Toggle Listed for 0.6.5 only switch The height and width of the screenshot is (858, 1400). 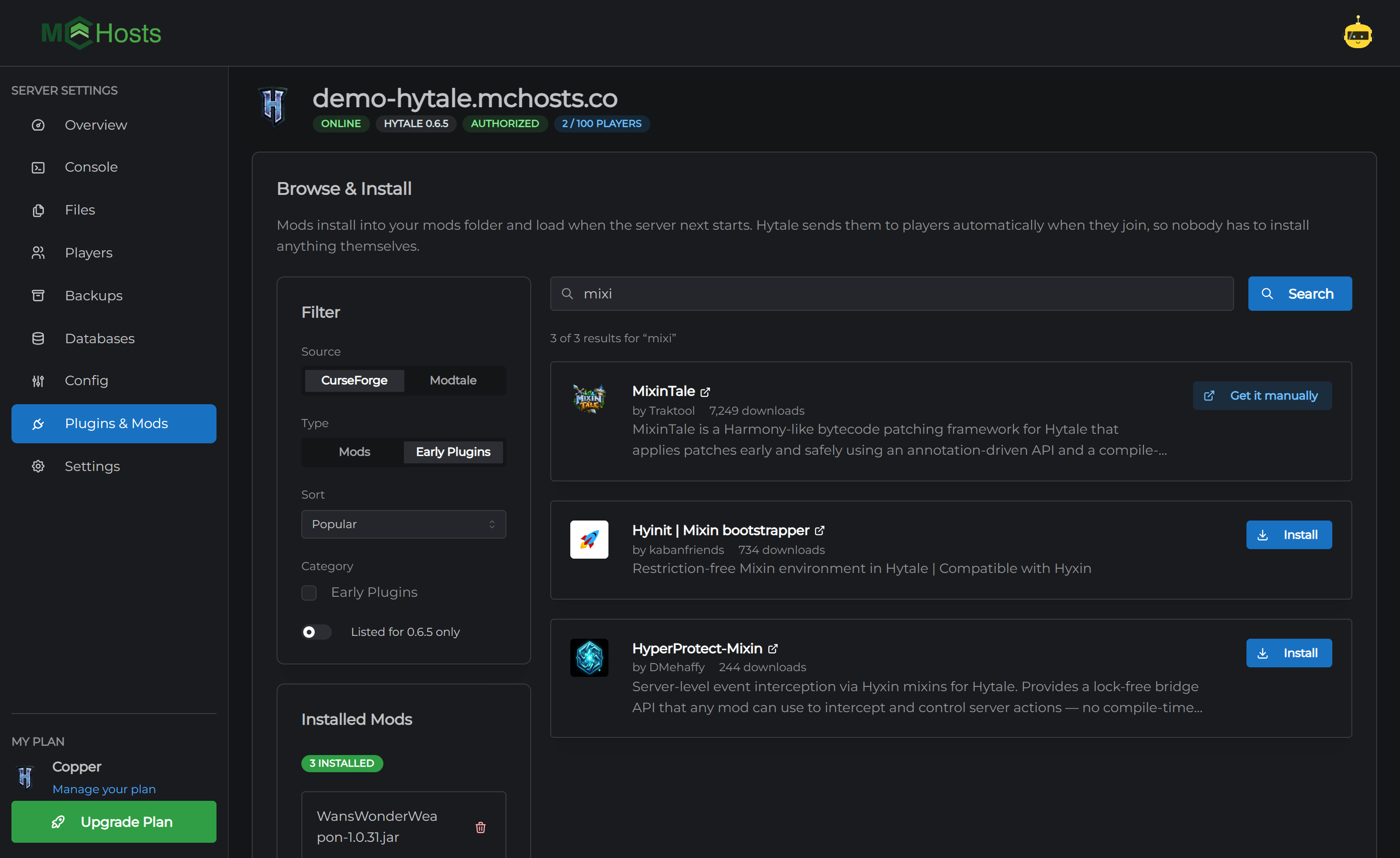[x=317, y=632]
